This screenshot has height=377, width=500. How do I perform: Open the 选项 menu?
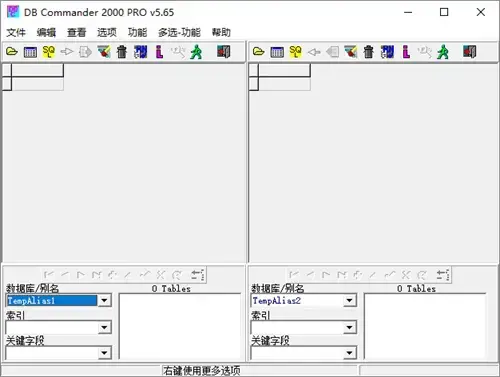click(107, 32)
